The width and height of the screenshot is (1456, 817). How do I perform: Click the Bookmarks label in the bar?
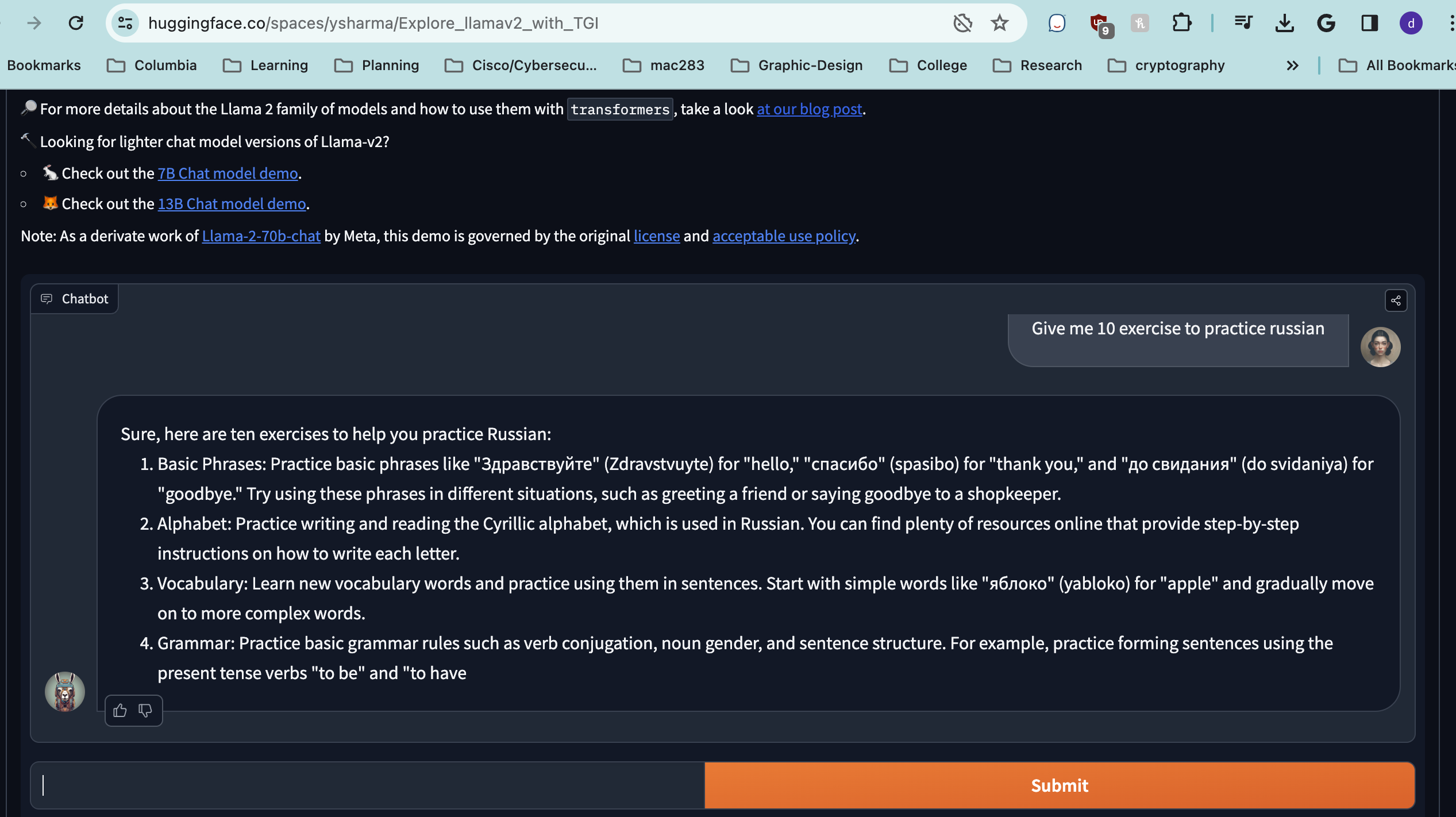[44, 65]
